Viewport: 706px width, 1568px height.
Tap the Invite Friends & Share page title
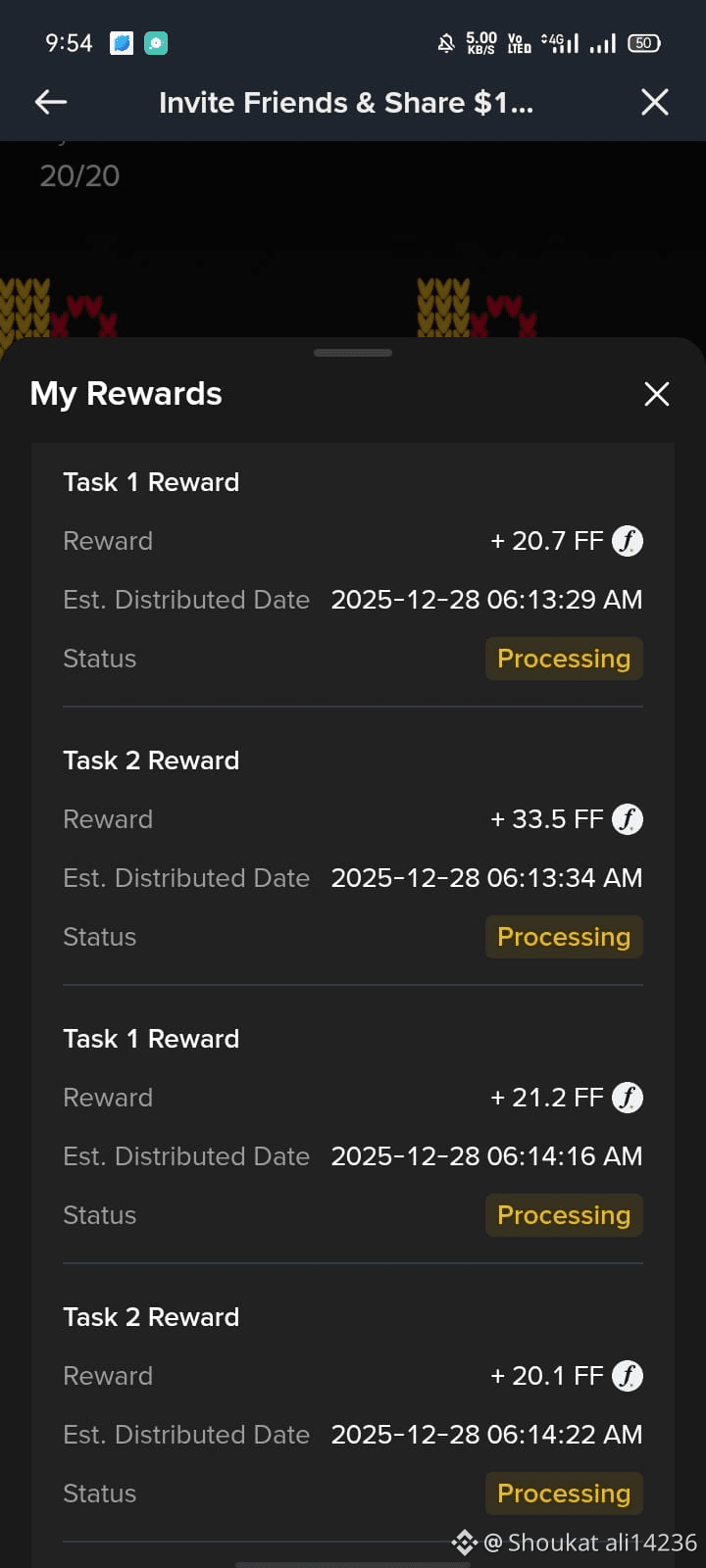[x=346, y=103]
